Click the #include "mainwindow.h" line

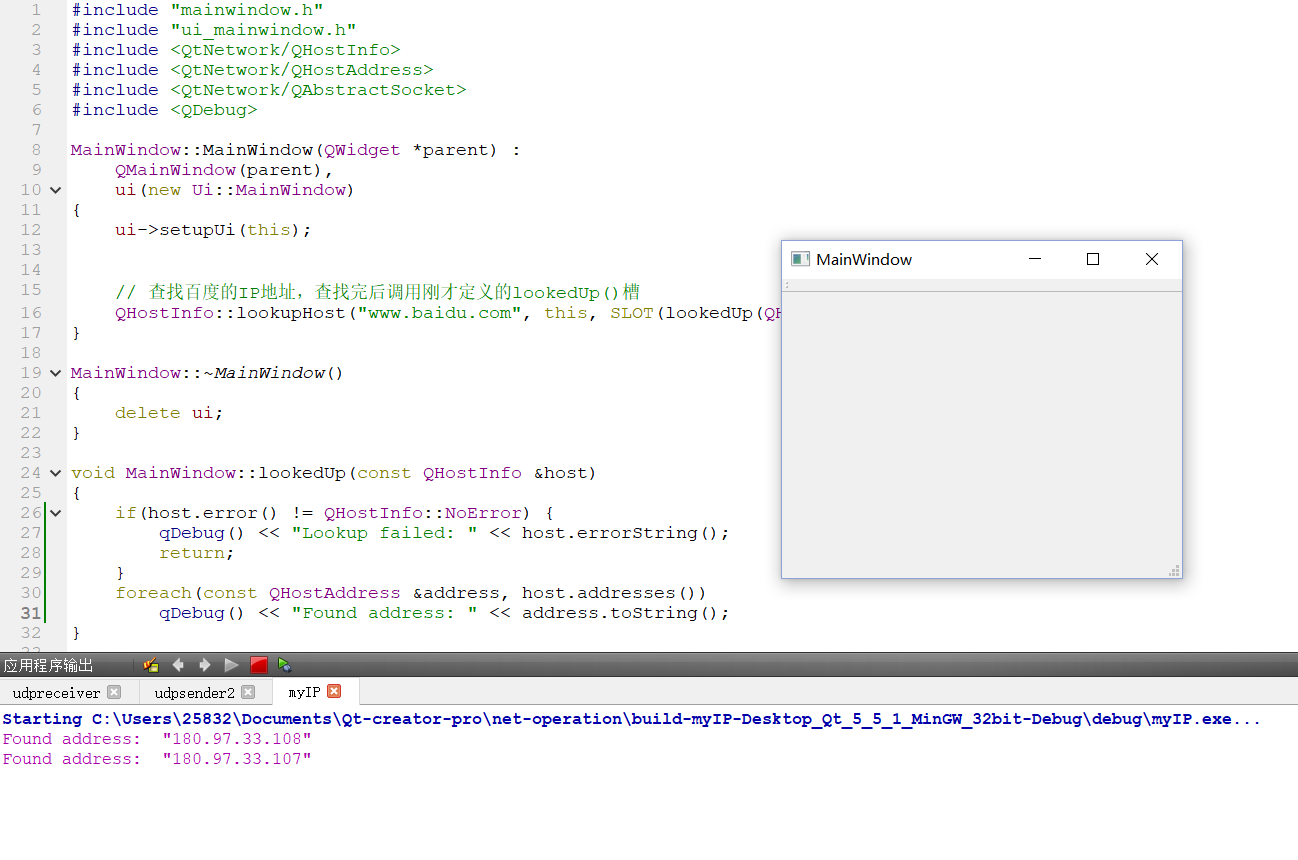[197, 10]
